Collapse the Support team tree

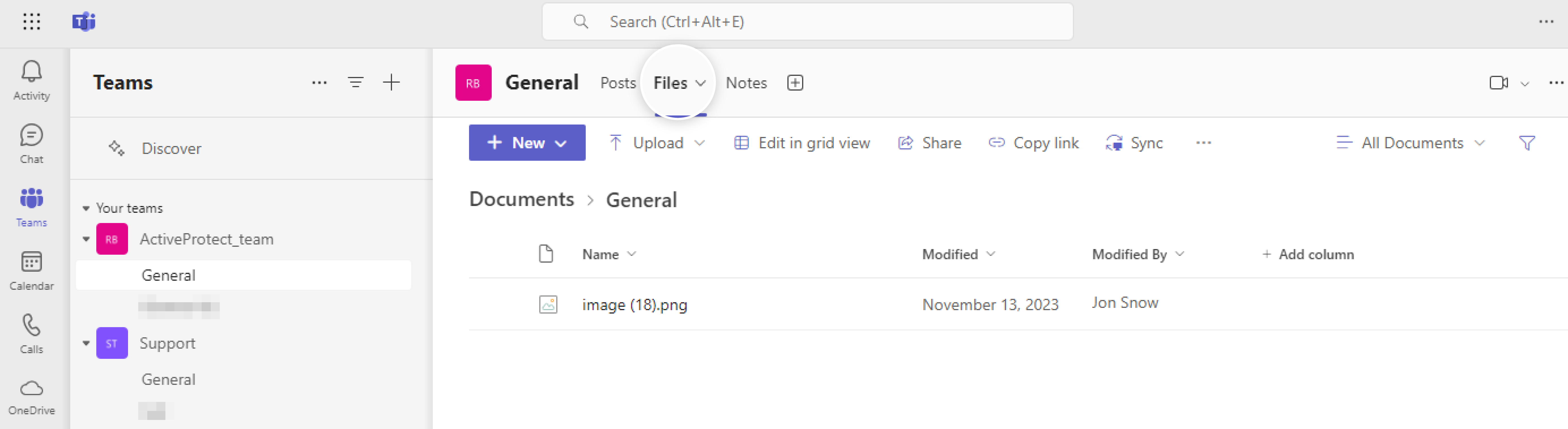coord(86,343)
